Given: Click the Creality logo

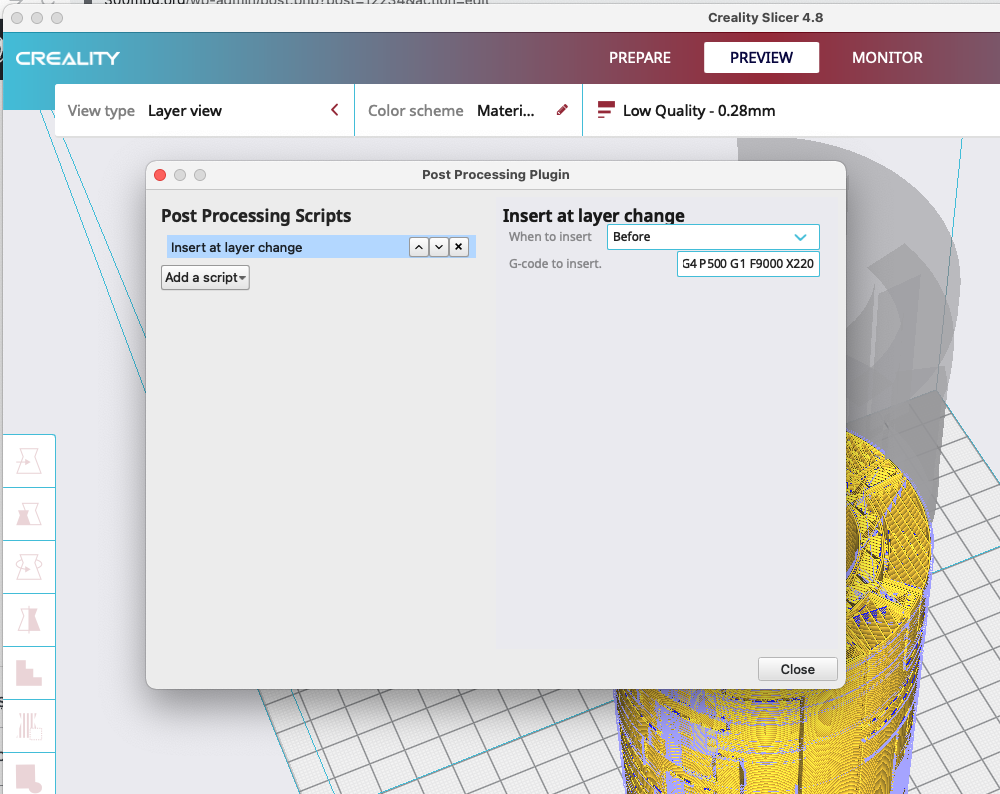Looking at the screenshot, I should 68,58.
